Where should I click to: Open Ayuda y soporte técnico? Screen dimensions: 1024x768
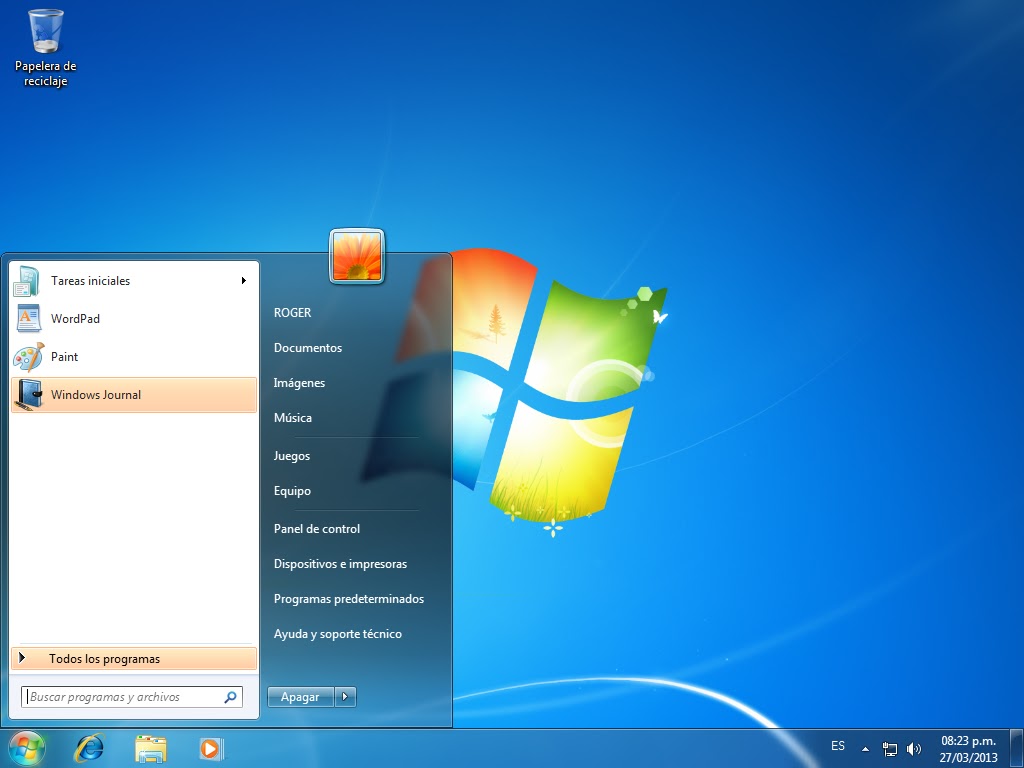click(x=338, y=634)
